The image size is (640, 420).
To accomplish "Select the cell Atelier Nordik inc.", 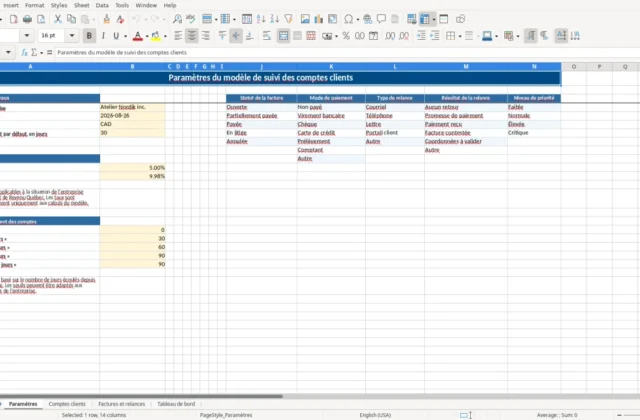I will [x=132, y=107].
